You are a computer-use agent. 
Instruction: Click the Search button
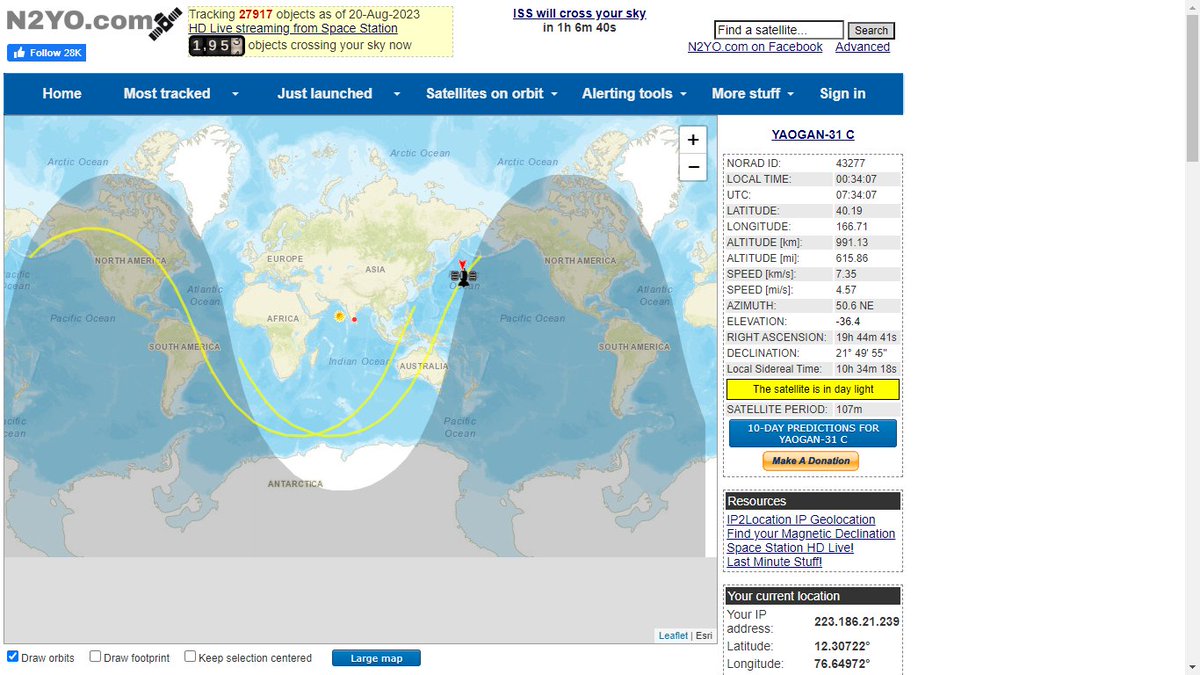871,30
